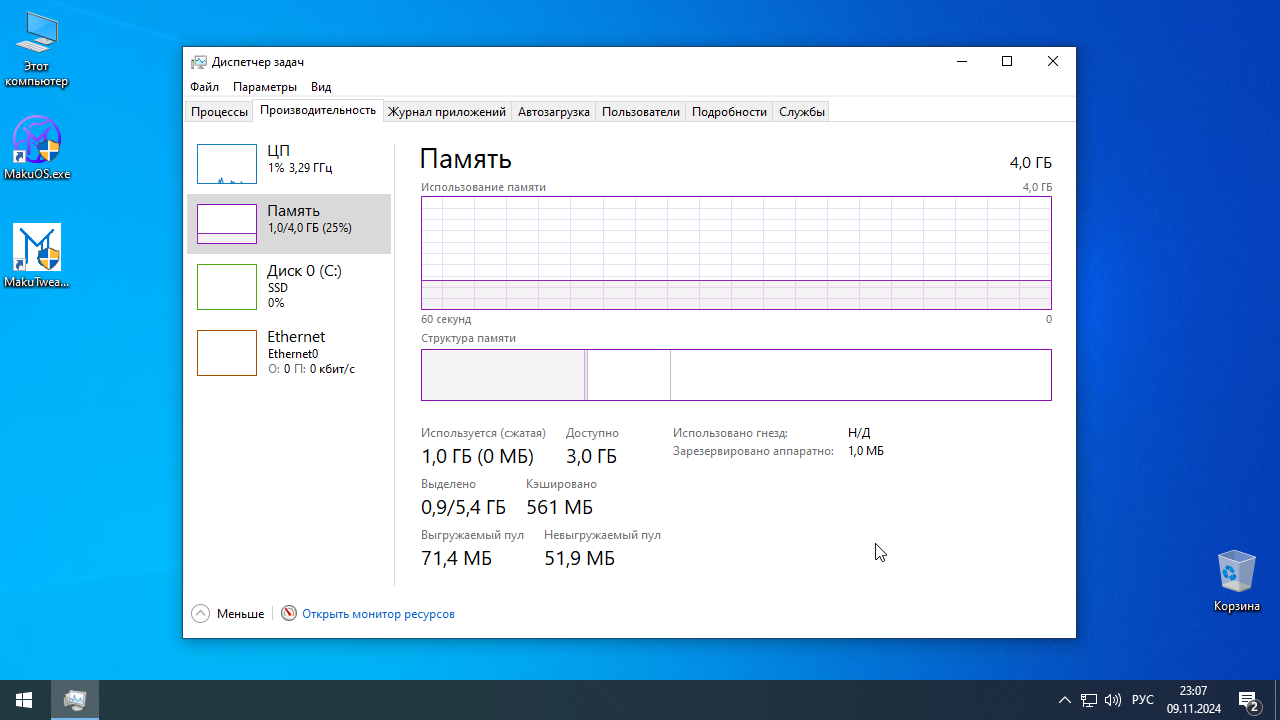Click the 1,0 ГБ (0 МБ) in-use value
The image size is (1280, 720).
[477, 457]
